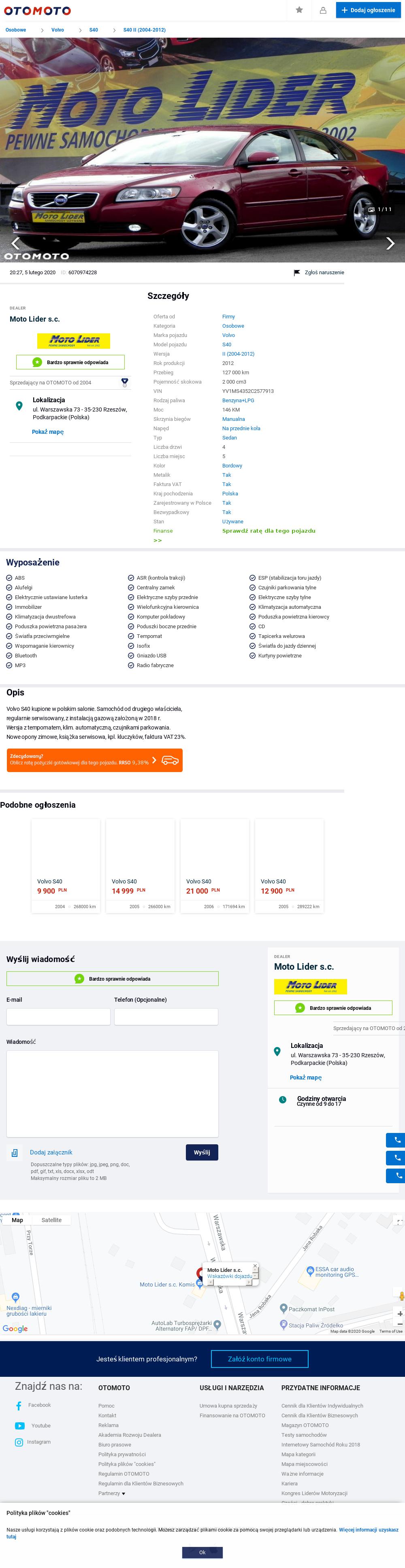Screen dimensions: 405x1568
Task: Click Pokaż mapę under top Lokalizacja
Action: [47, 431]
